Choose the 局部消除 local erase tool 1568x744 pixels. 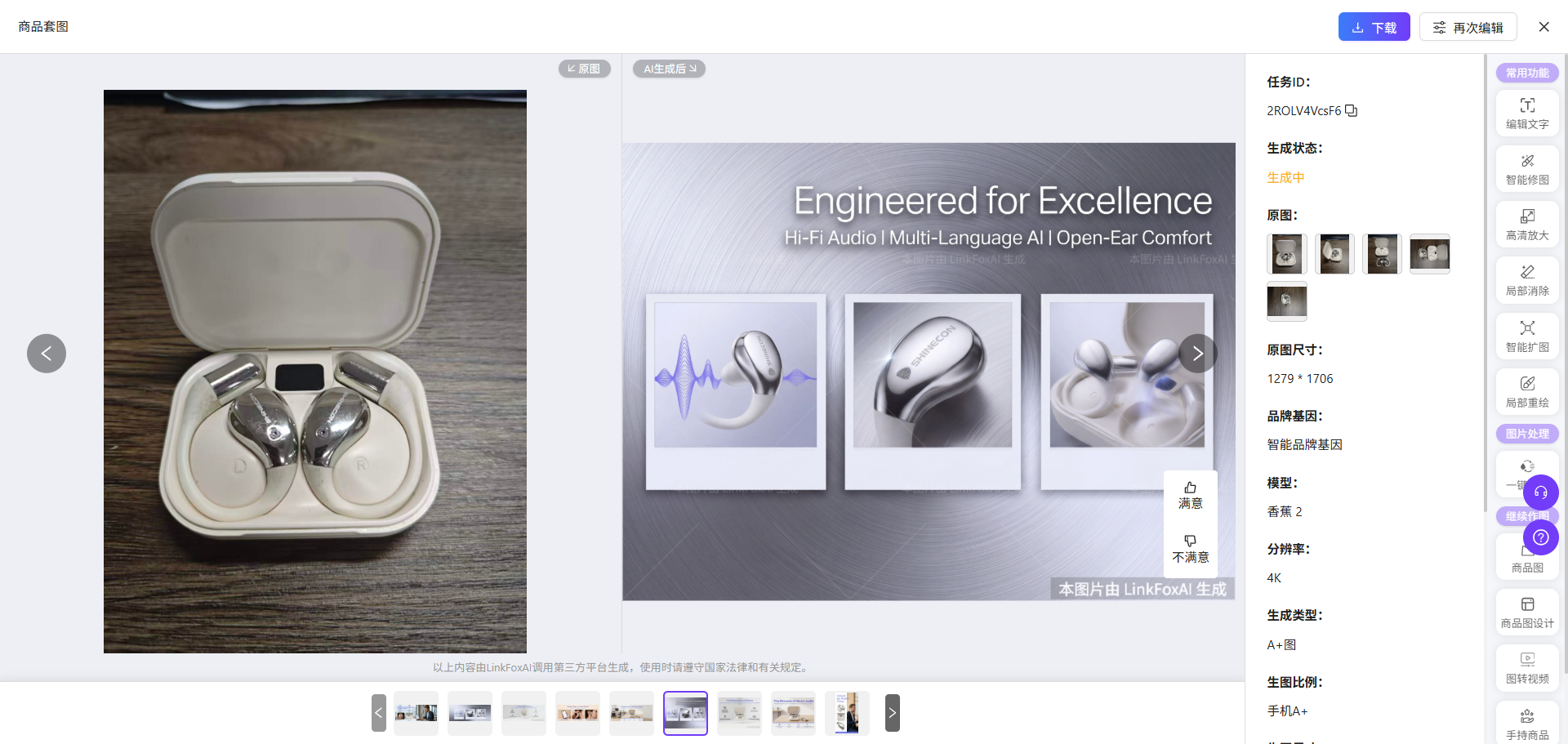[1526, 280]
